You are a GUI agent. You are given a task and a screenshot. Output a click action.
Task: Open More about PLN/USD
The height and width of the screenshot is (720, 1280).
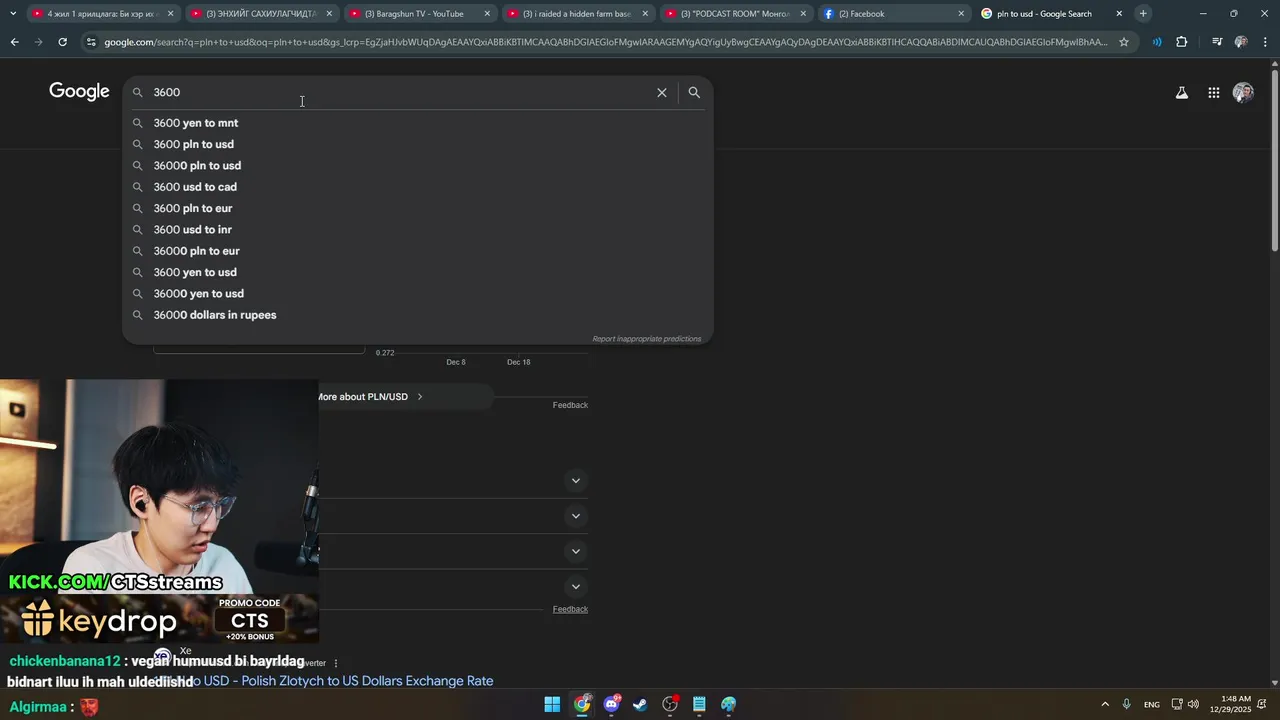click(x=369, y=397)
